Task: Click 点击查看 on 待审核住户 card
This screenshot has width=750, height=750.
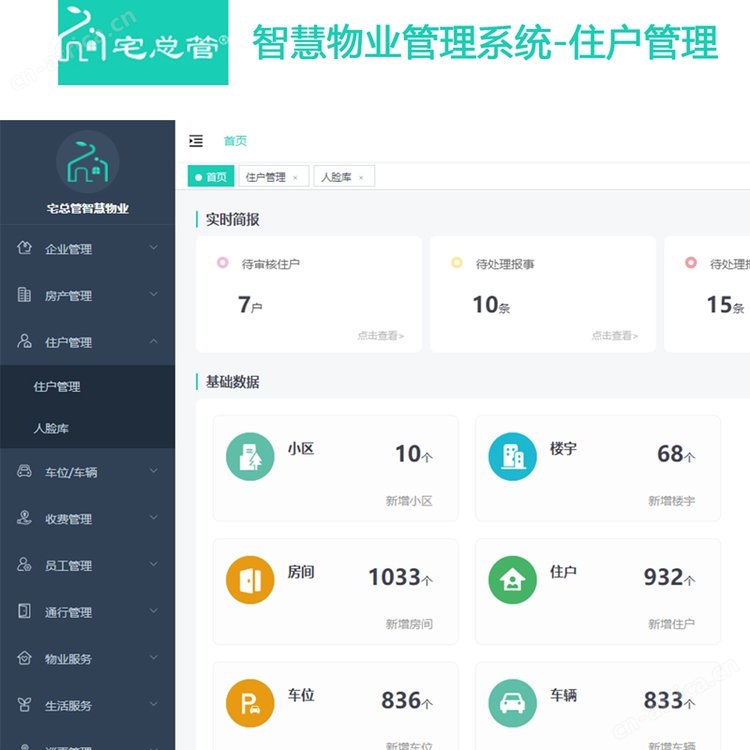Action: pos(381,336)
